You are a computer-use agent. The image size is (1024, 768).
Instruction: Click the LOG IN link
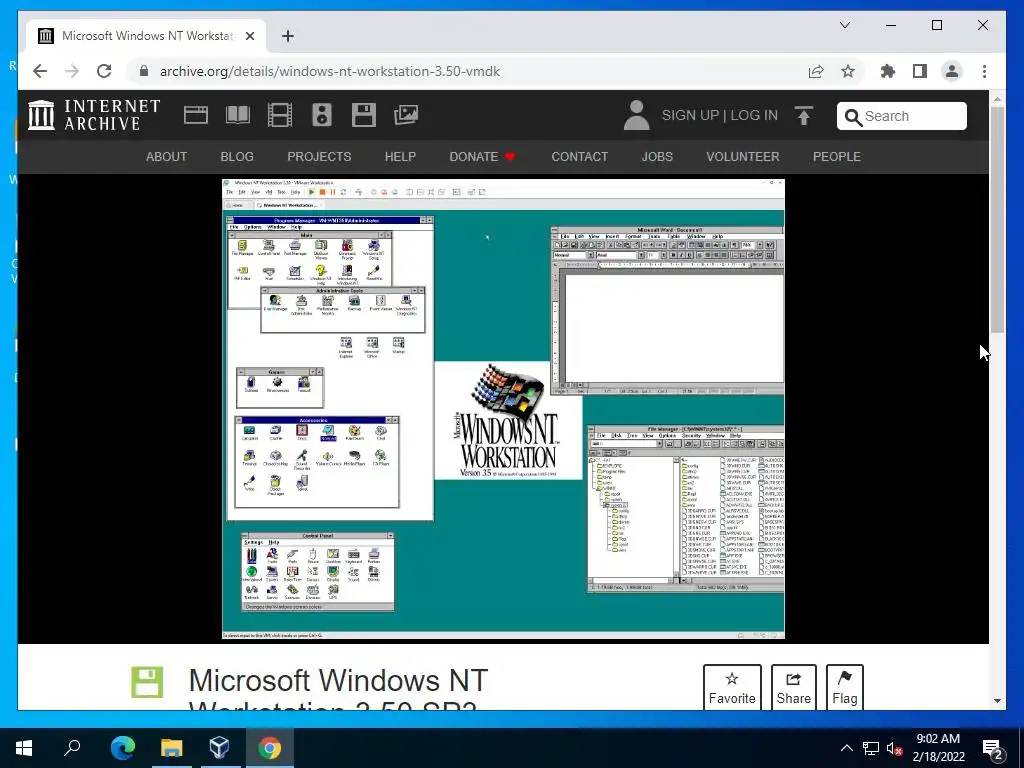point(754,116)
